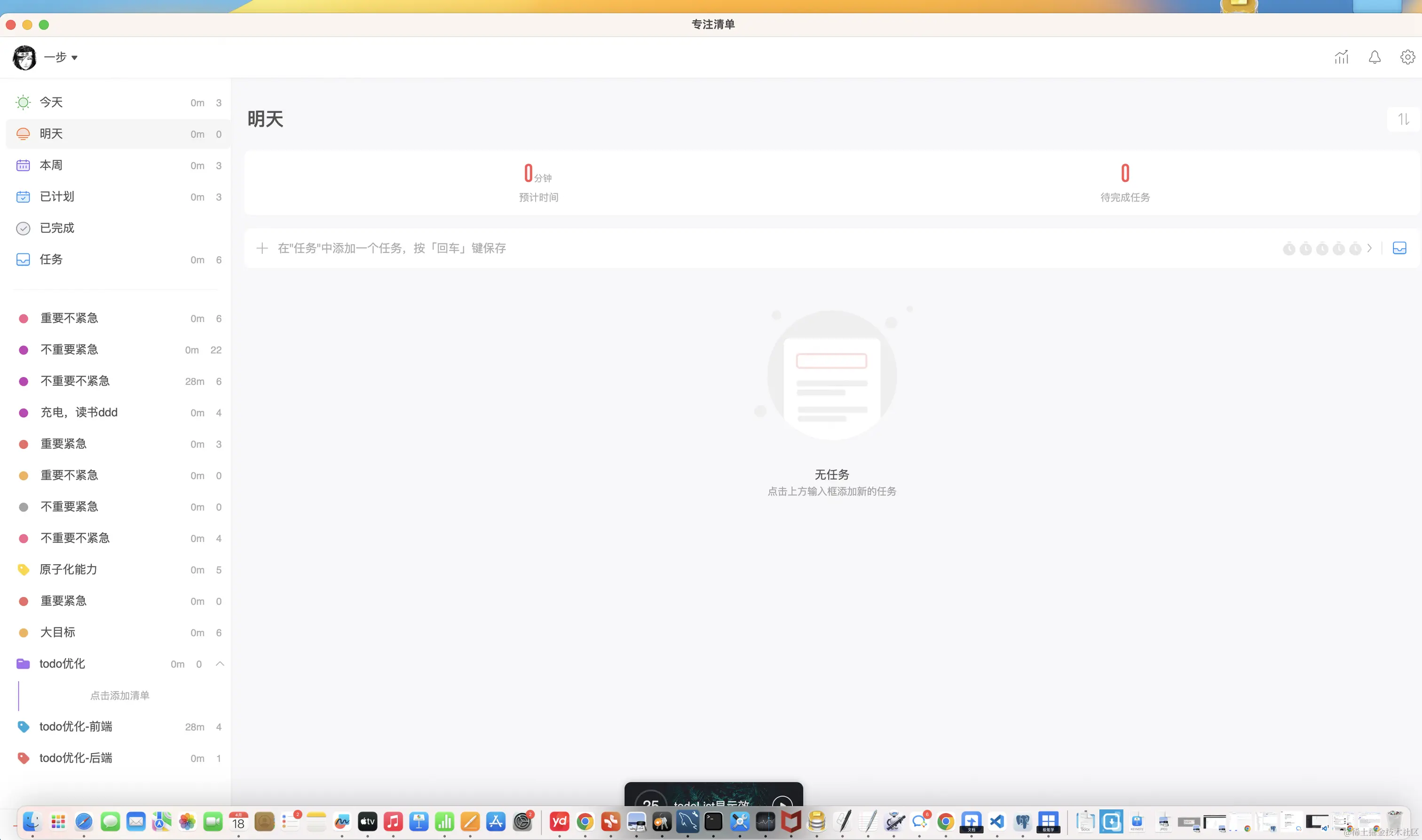Viewport: 1422px width, 840px height.
Task: Click the blue inbox list-selector icon
Action: tap(1399, 248)
